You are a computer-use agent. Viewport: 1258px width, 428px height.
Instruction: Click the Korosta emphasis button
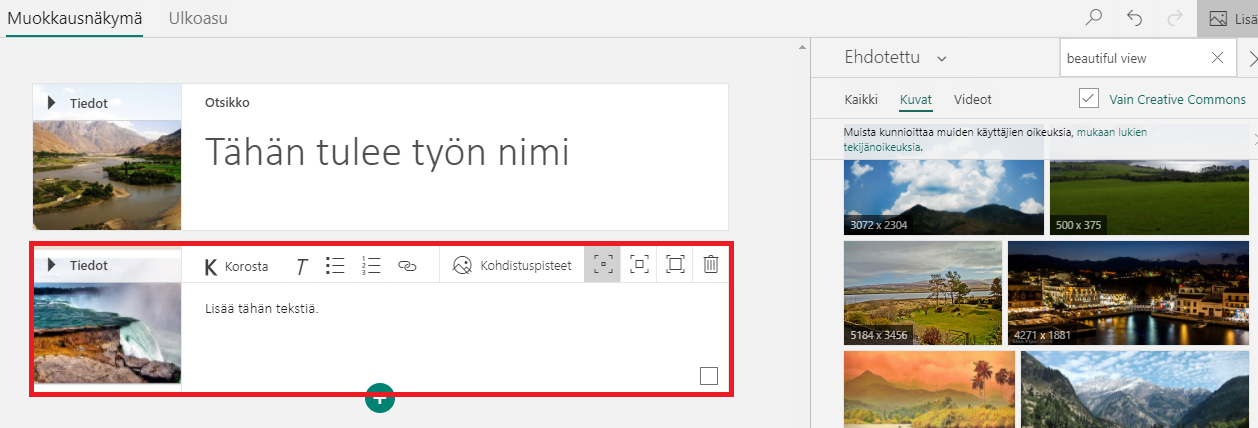(x=236, y=266)
